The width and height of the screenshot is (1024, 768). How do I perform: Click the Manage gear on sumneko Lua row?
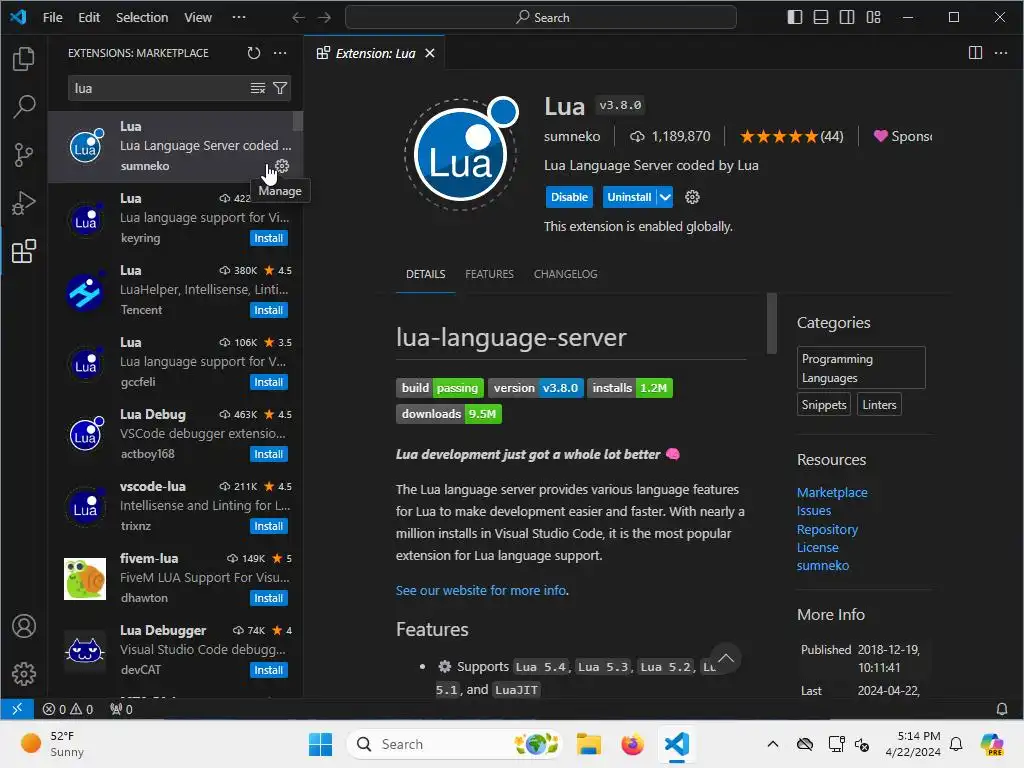(282, 166)
